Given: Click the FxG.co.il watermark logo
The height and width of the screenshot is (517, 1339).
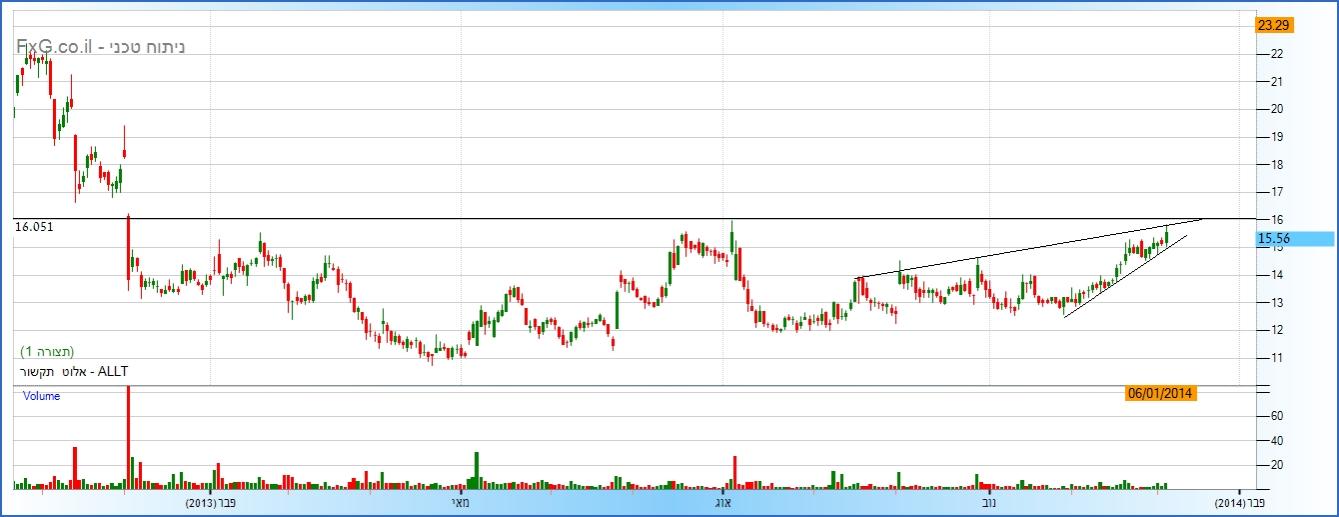Looking at the screenshot, I should click(x=100, y=47).
